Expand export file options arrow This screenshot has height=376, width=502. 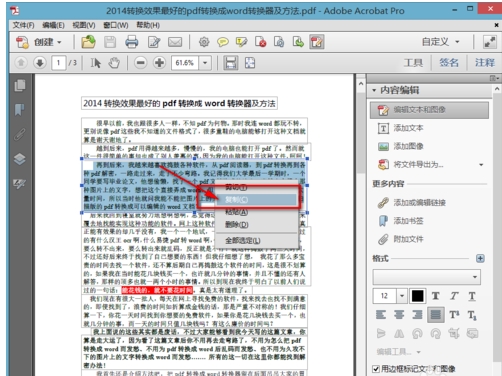(x=481, y=165)
